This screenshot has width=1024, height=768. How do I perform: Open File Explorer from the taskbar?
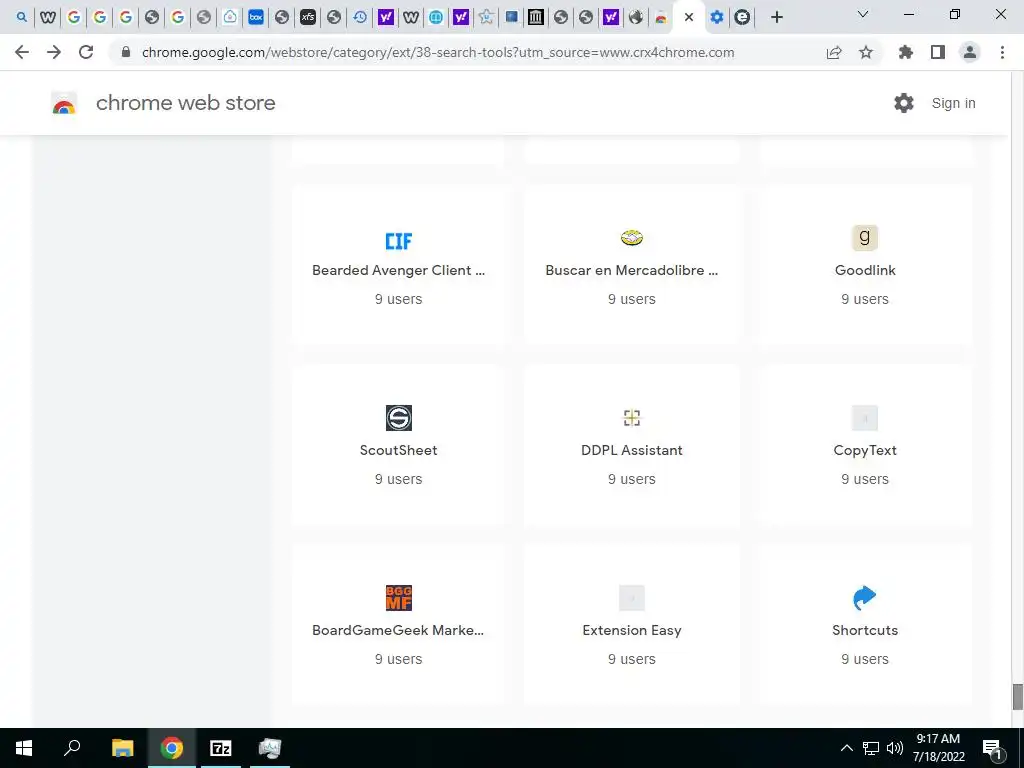point(122,748)
